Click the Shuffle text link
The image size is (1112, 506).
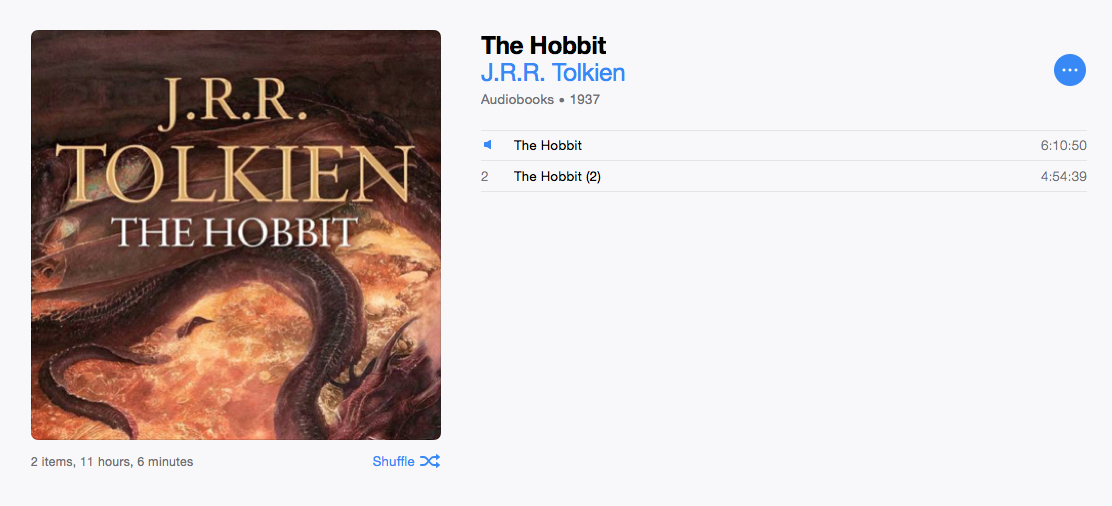(394, 461)
